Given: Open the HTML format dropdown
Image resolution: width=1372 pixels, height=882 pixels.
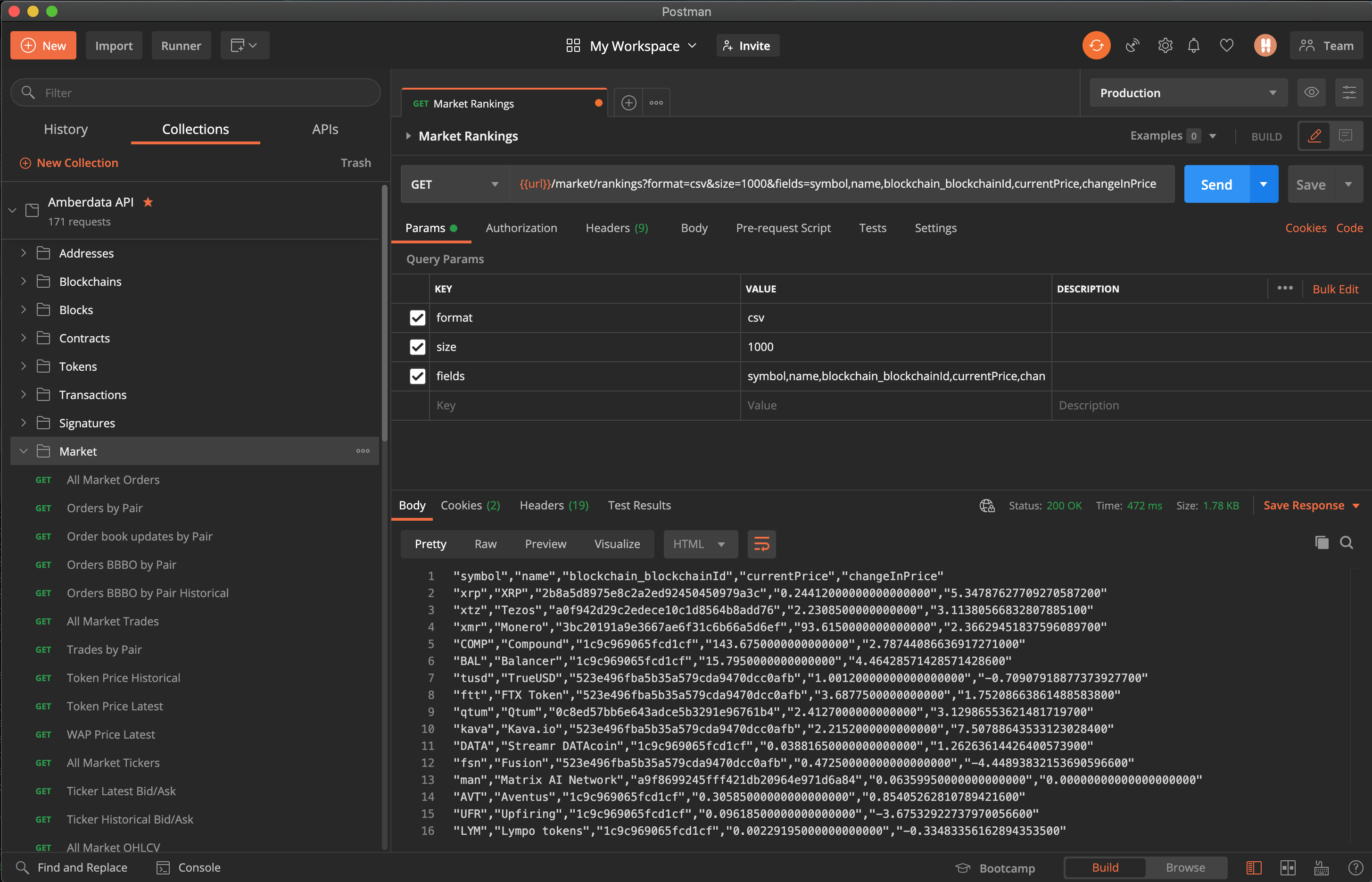Looking at the screenshot, I should tap(700, 544).
